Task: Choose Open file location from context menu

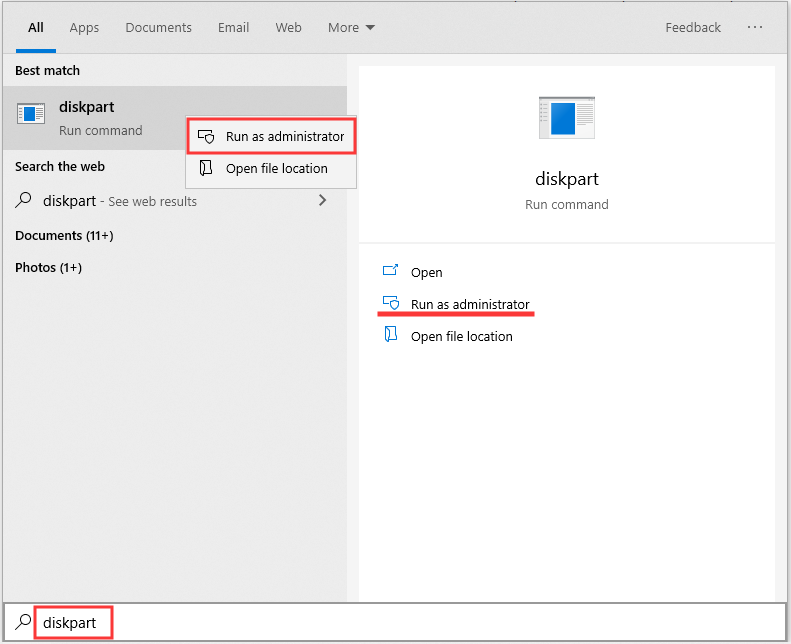Action: (276, 168)
